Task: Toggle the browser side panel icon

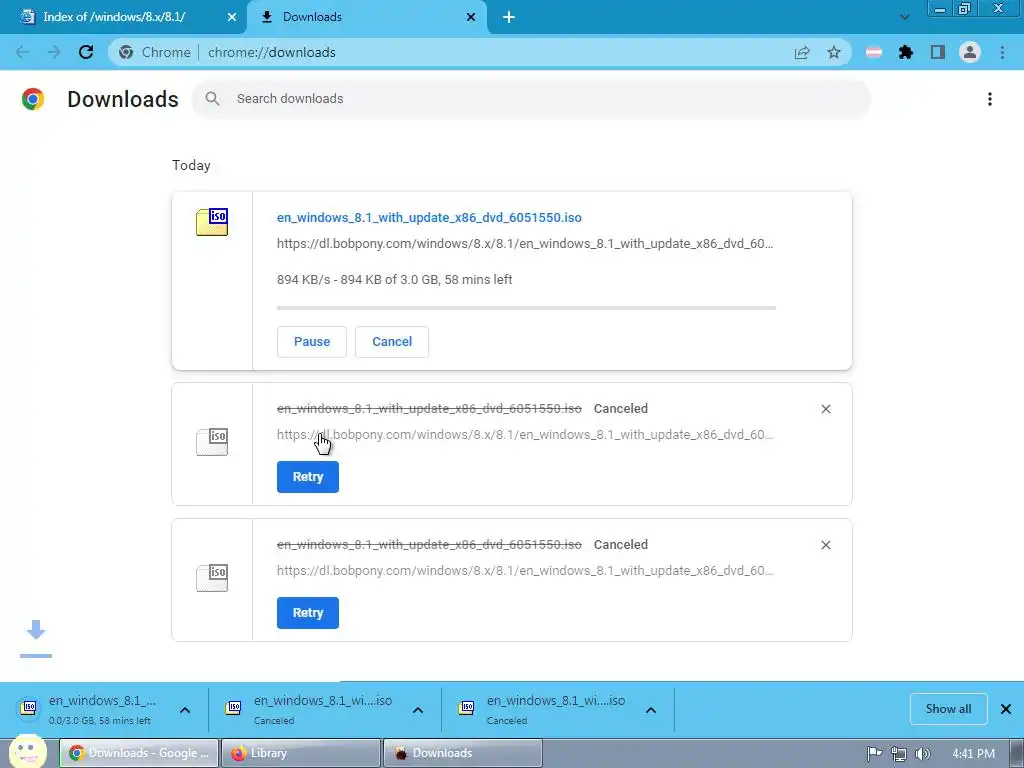Action: coord(938,52)
